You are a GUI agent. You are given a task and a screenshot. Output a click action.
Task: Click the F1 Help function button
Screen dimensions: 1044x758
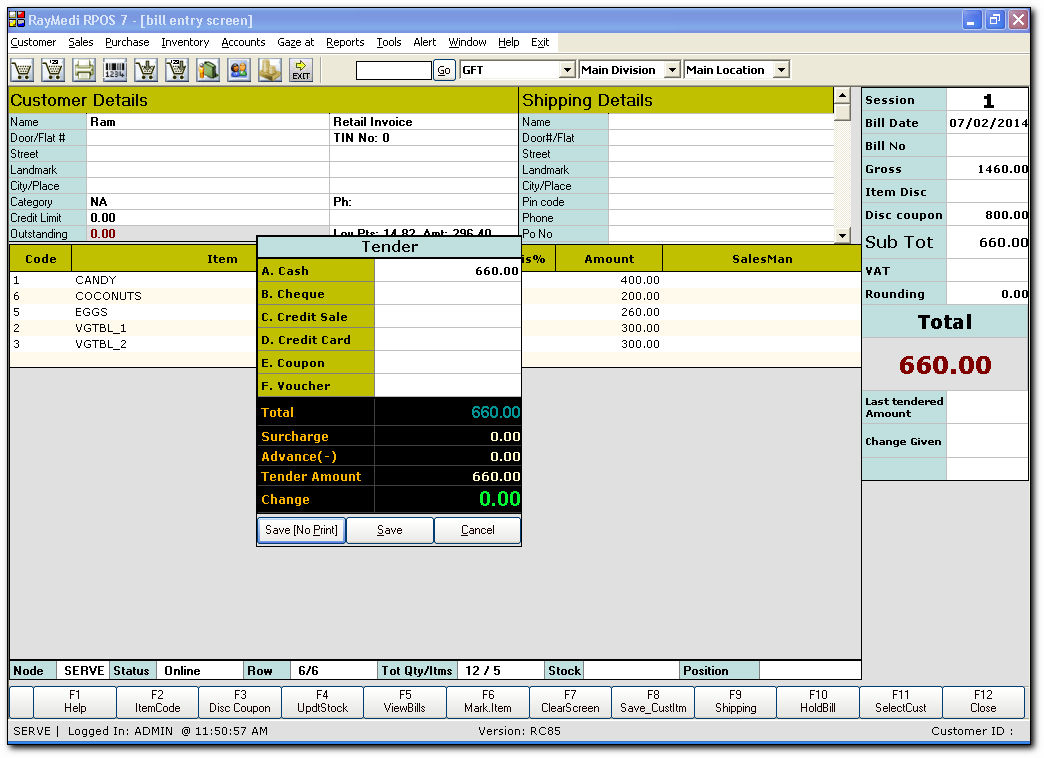point(75,702)
